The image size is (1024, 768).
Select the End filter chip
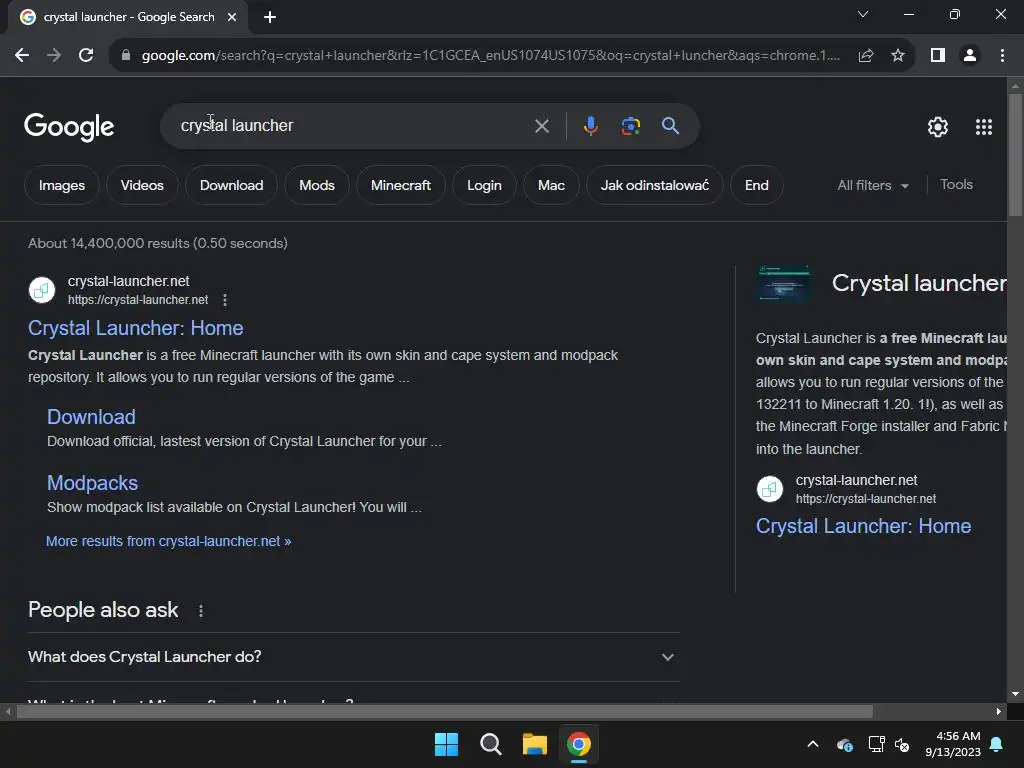[756, 185]
